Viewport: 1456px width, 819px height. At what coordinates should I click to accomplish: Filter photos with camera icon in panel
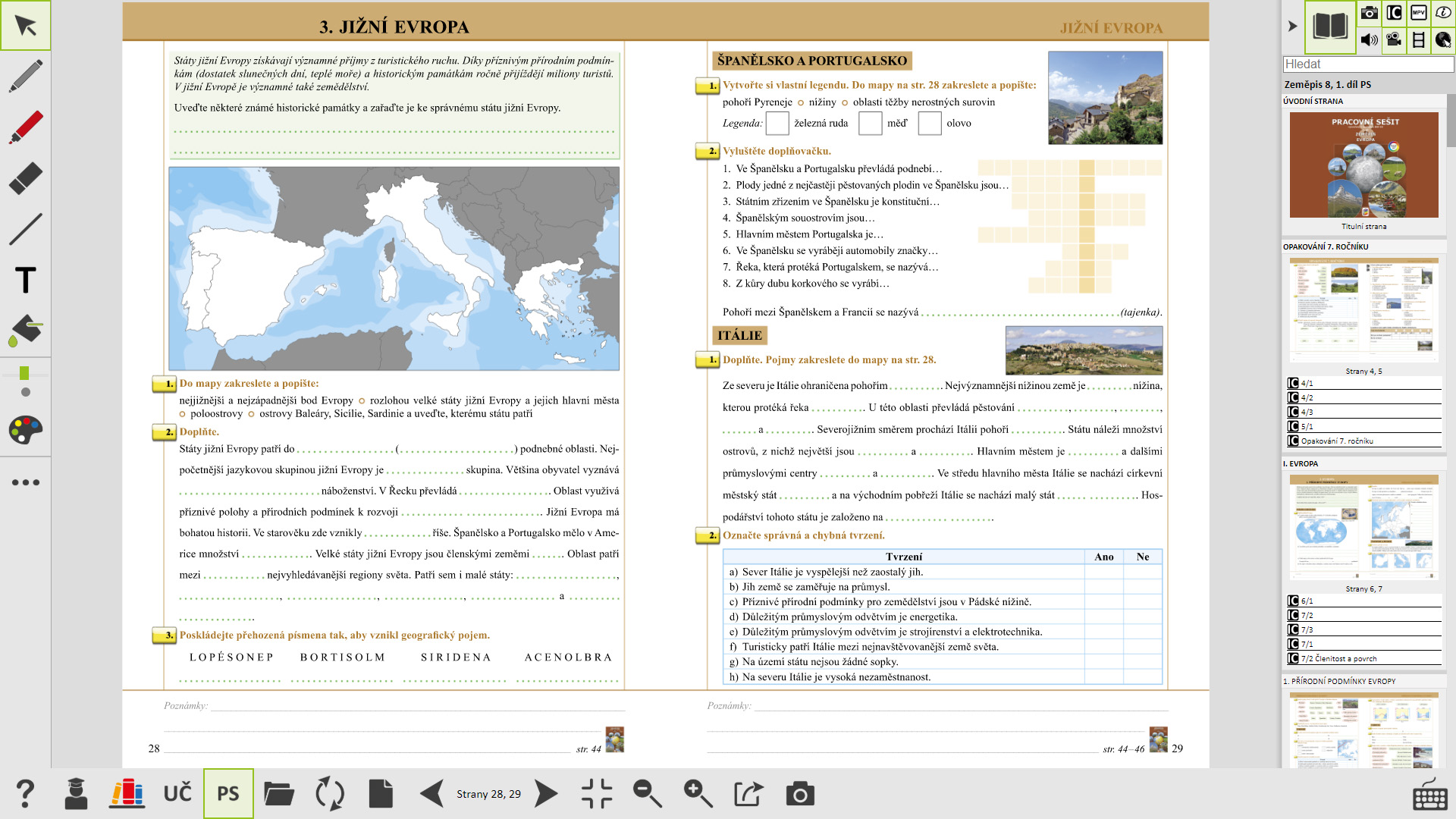pos(1370,13)
